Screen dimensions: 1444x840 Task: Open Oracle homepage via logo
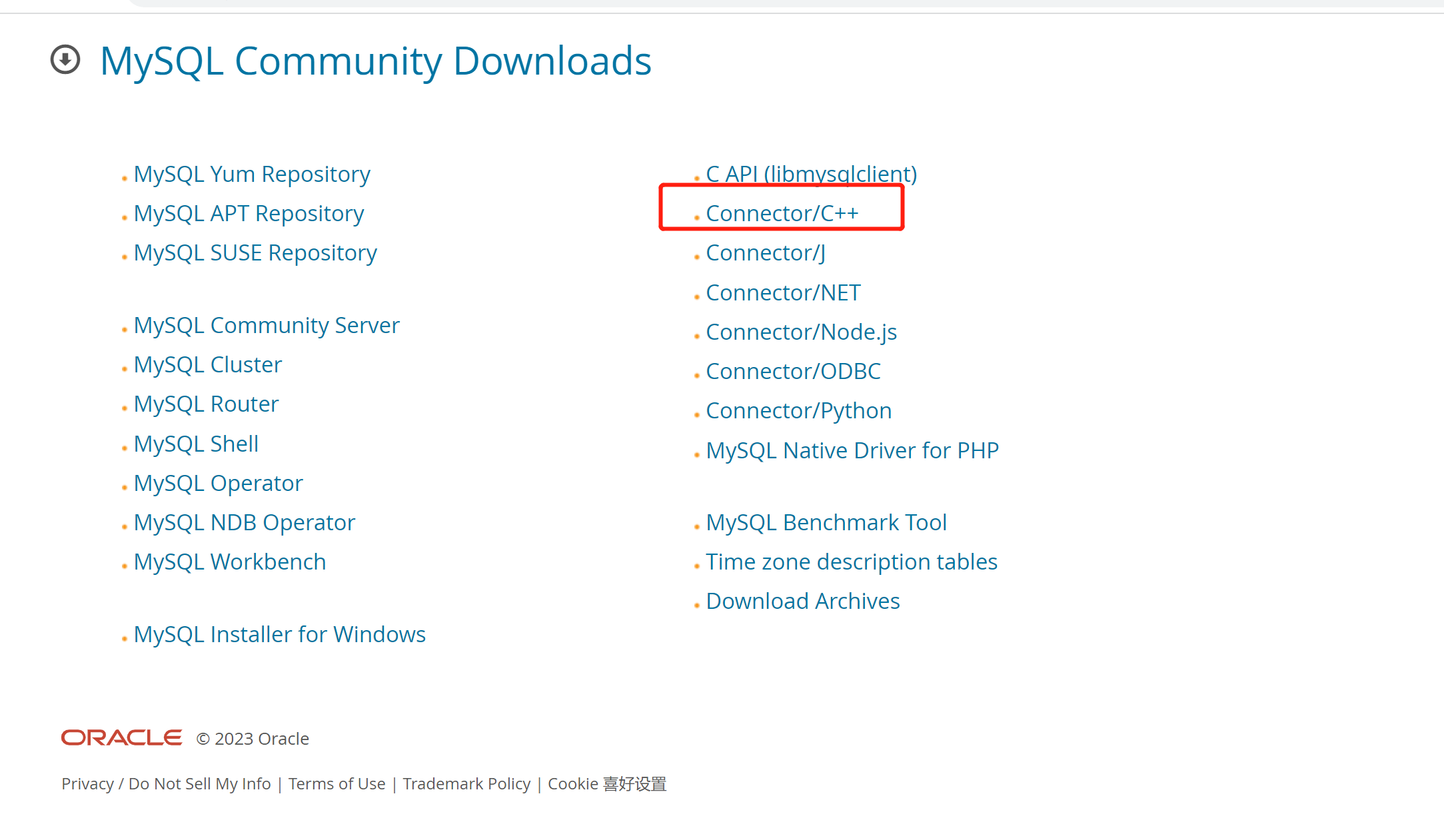pyautogui.click(x=121, y=739)
